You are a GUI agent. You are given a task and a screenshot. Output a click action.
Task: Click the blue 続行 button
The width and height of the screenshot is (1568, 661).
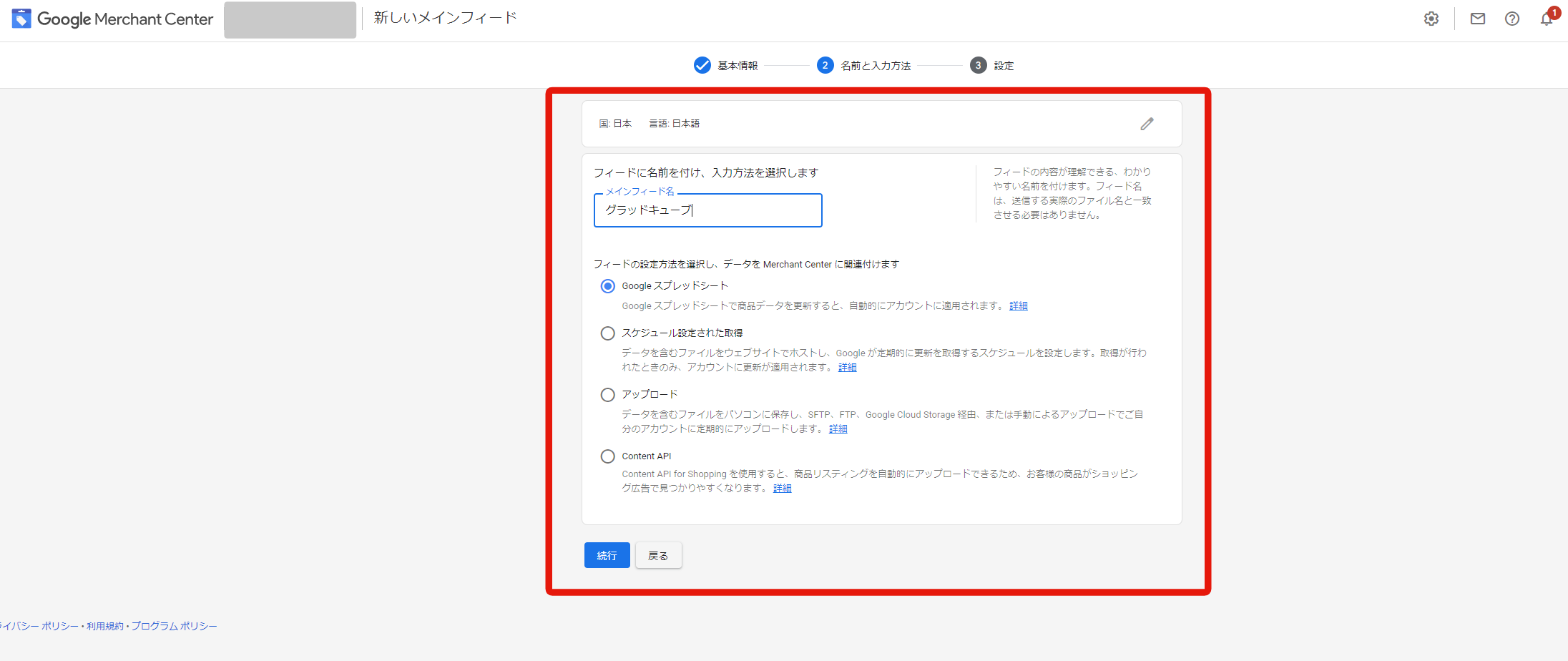click(607, 555)
